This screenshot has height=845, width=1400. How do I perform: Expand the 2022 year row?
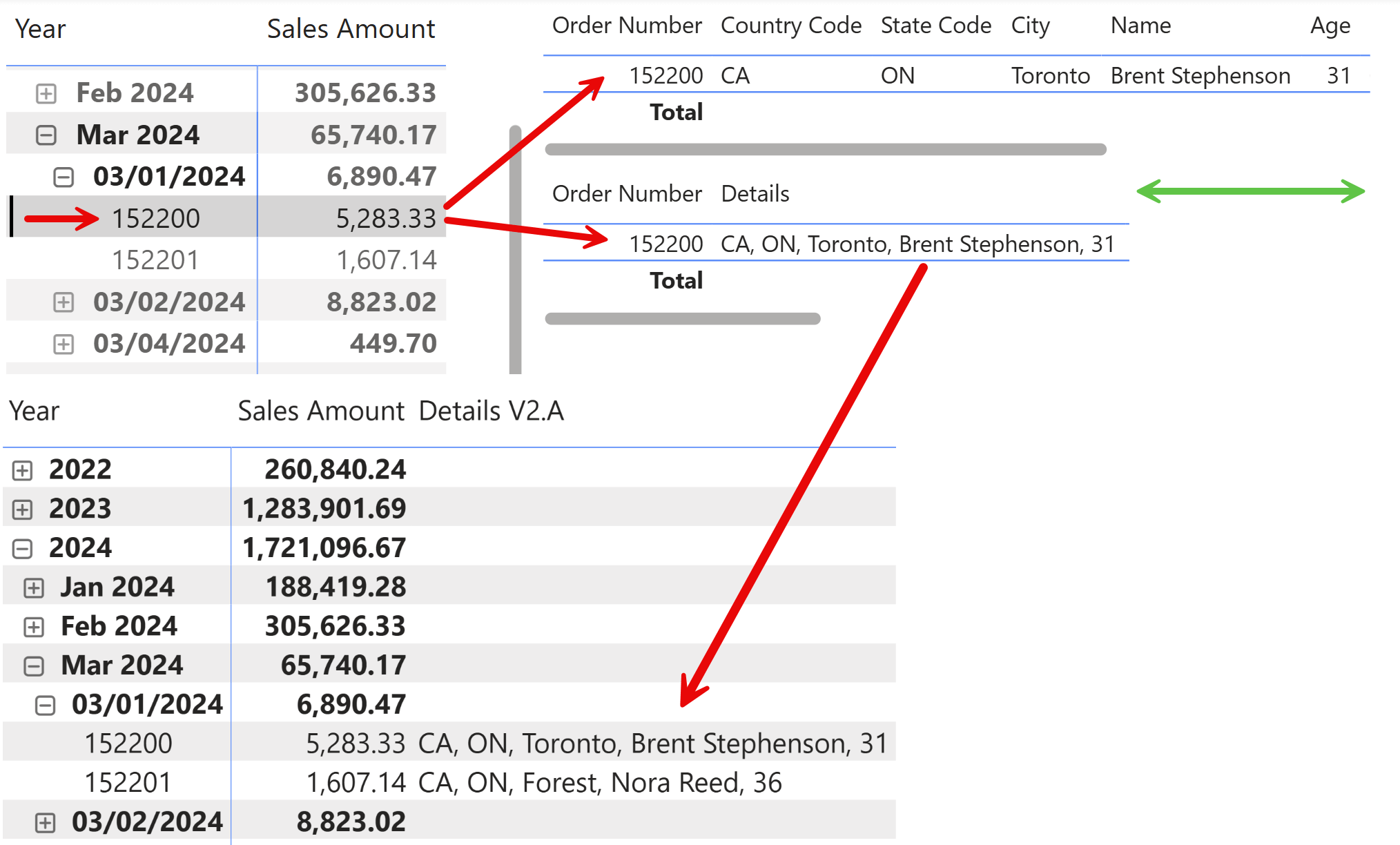(x=22, y=471)
